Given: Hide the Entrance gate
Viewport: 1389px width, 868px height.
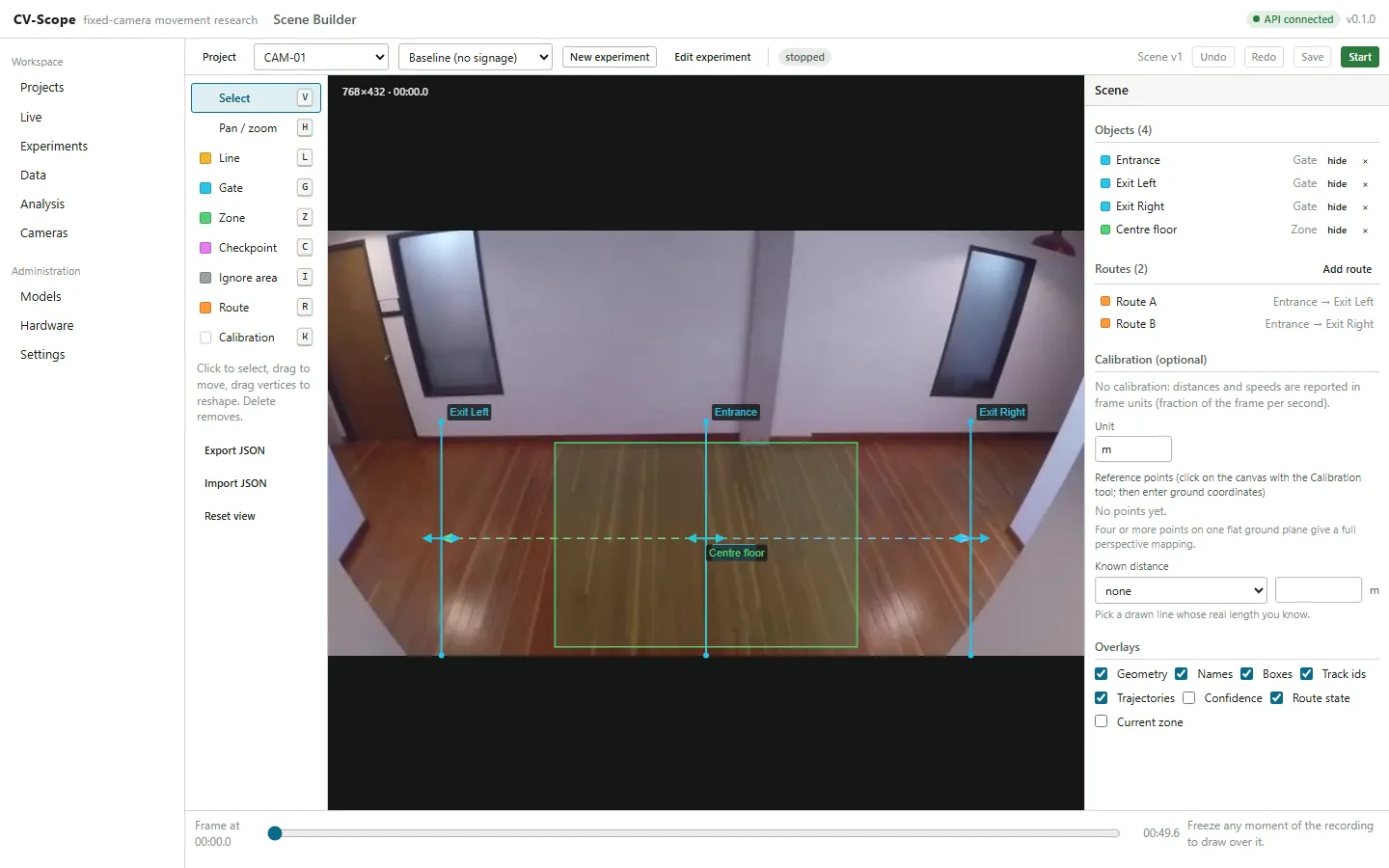Looking at the screenshot, I should (1337, 161).
